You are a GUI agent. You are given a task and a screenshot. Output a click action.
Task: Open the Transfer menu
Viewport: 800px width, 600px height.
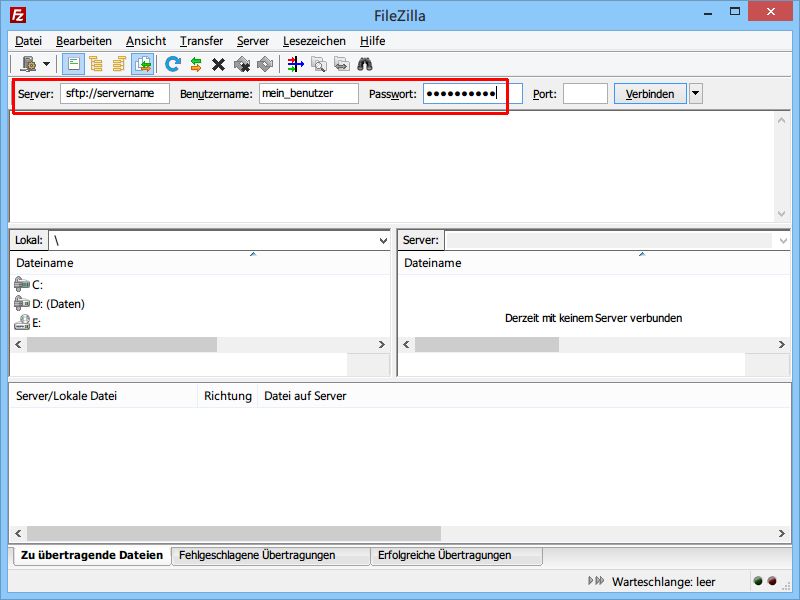pos(202,41)
